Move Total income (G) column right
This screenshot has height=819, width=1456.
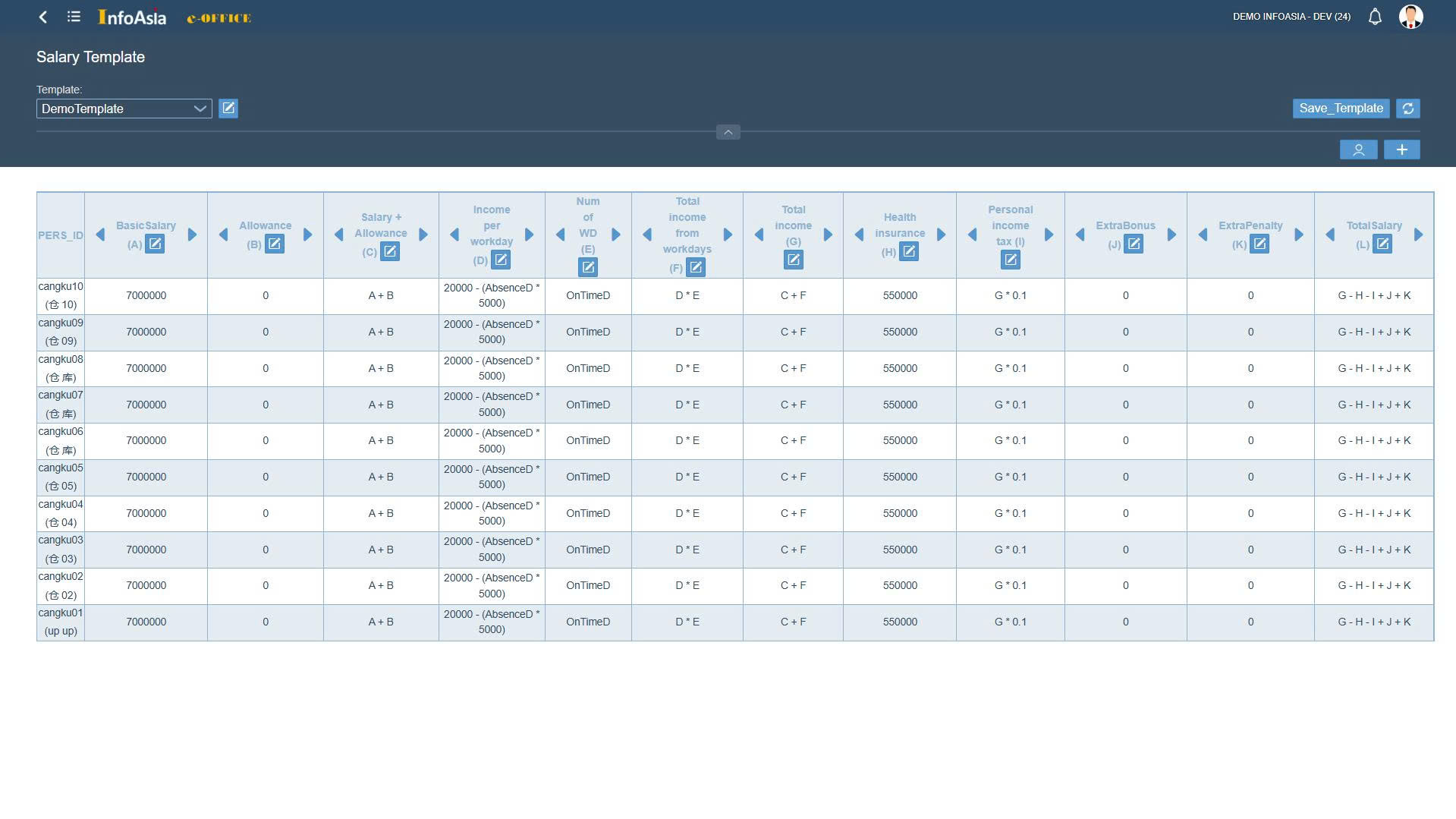pos(828,235)
